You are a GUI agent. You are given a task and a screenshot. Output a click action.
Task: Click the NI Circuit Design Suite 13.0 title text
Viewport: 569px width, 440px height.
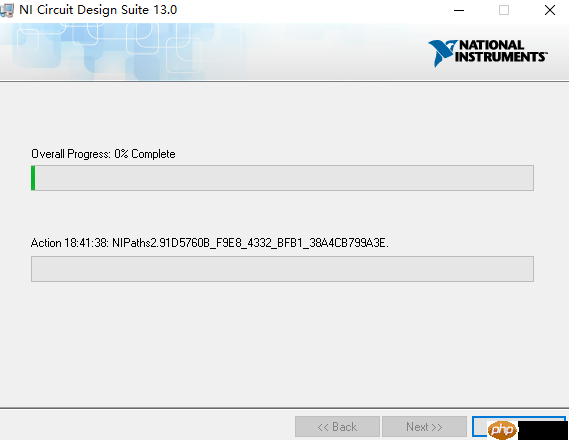pos(98,10)
